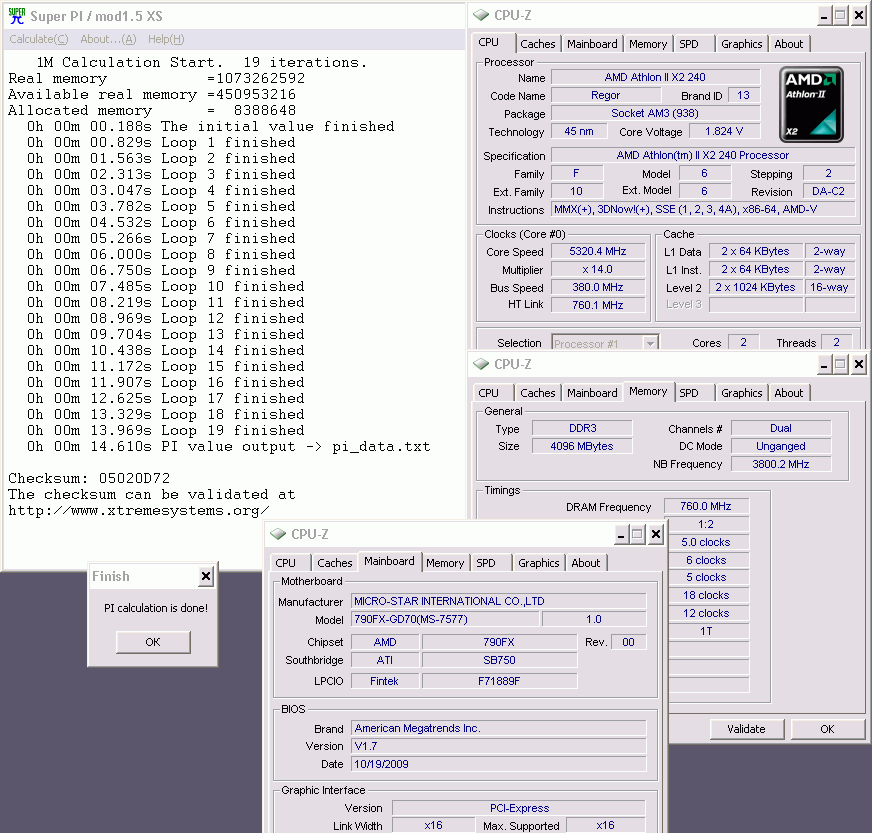The height and width of the screenshot is (833, 872).
Task: Close the Finish dialog with X button
Action: [x=206, y=576]
